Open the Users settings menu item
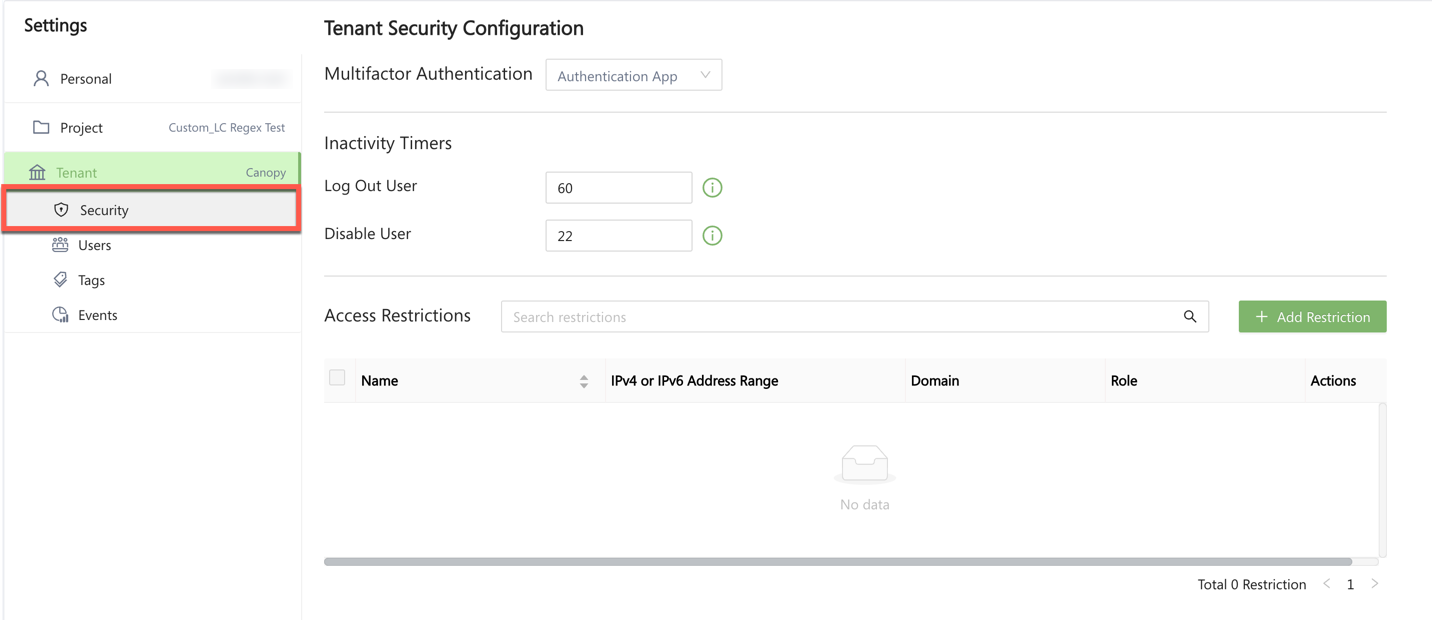Image resolution: width=1432 pixels, height=620 pixels. click(95, 245)
